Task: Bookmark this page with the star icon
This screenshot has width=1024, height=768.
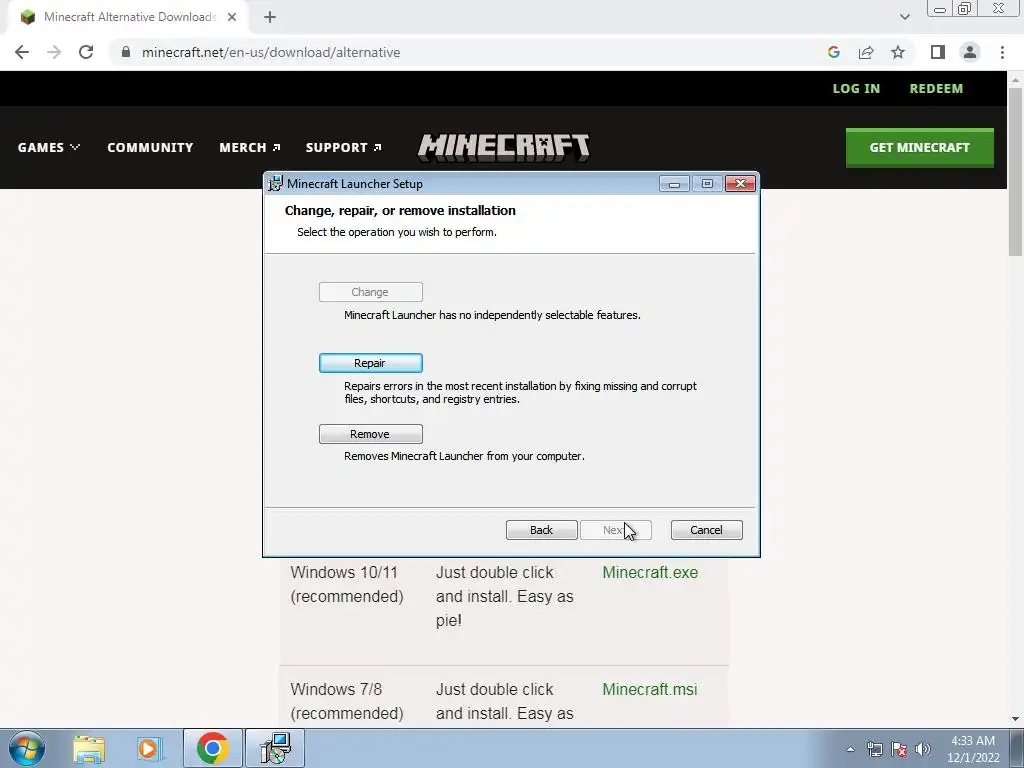Action: (898, 52)
